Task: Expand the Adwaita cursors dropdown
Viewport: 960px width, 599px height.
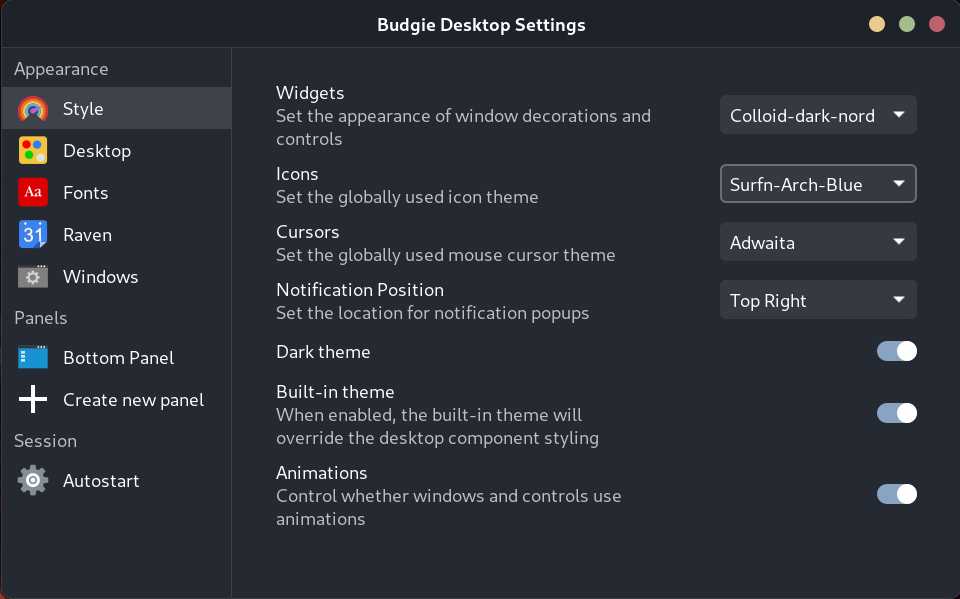Action: (x=817, y=242)
